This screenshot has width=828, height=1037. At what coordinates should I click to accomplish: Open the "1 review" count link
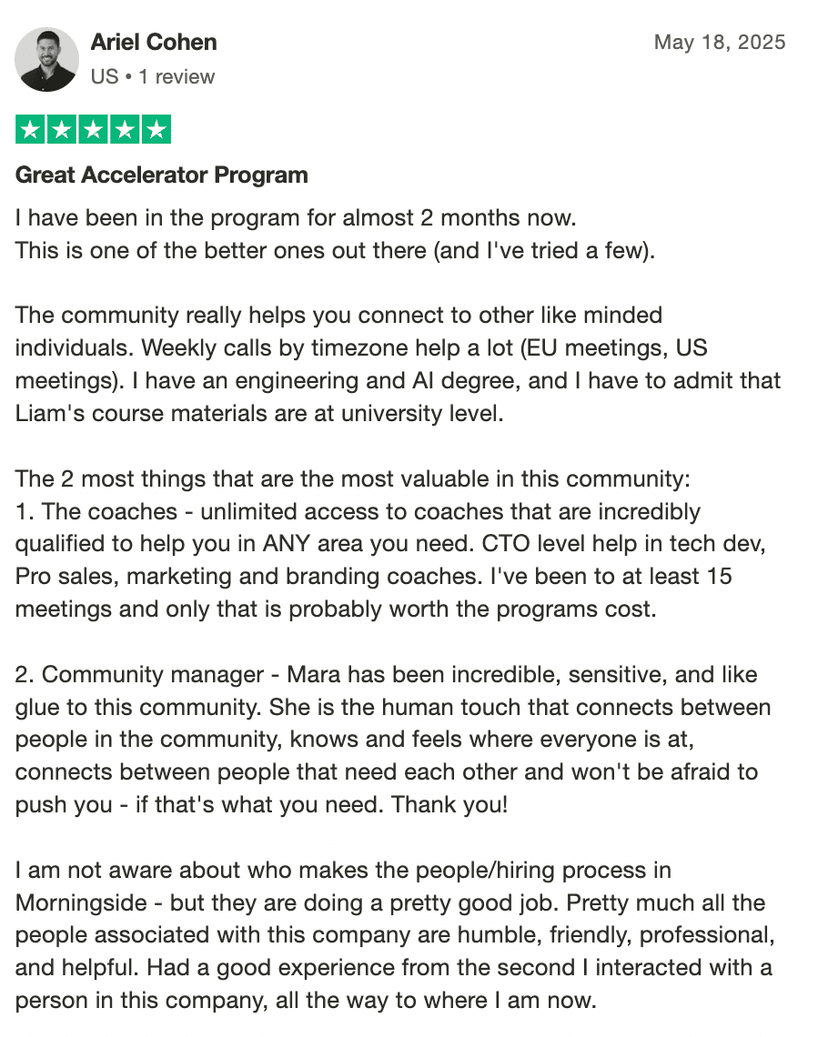(177, 77)
